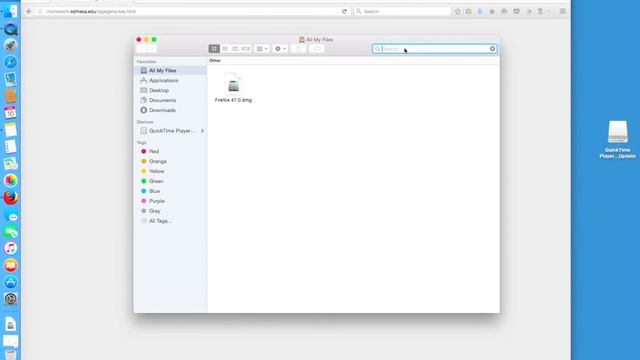Go back in the Finder window

pyautogui.click(x=141, y=49)
